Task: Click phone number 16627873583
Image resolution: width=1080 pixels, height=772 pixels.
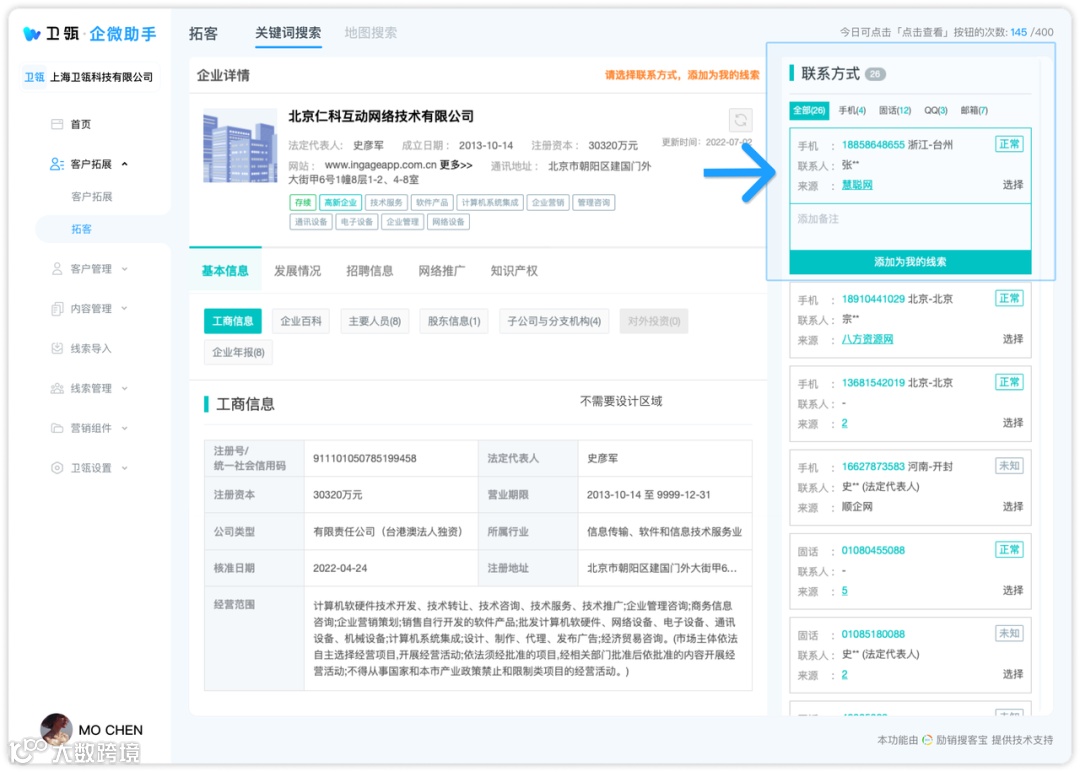Action: (x=873, y=467)
